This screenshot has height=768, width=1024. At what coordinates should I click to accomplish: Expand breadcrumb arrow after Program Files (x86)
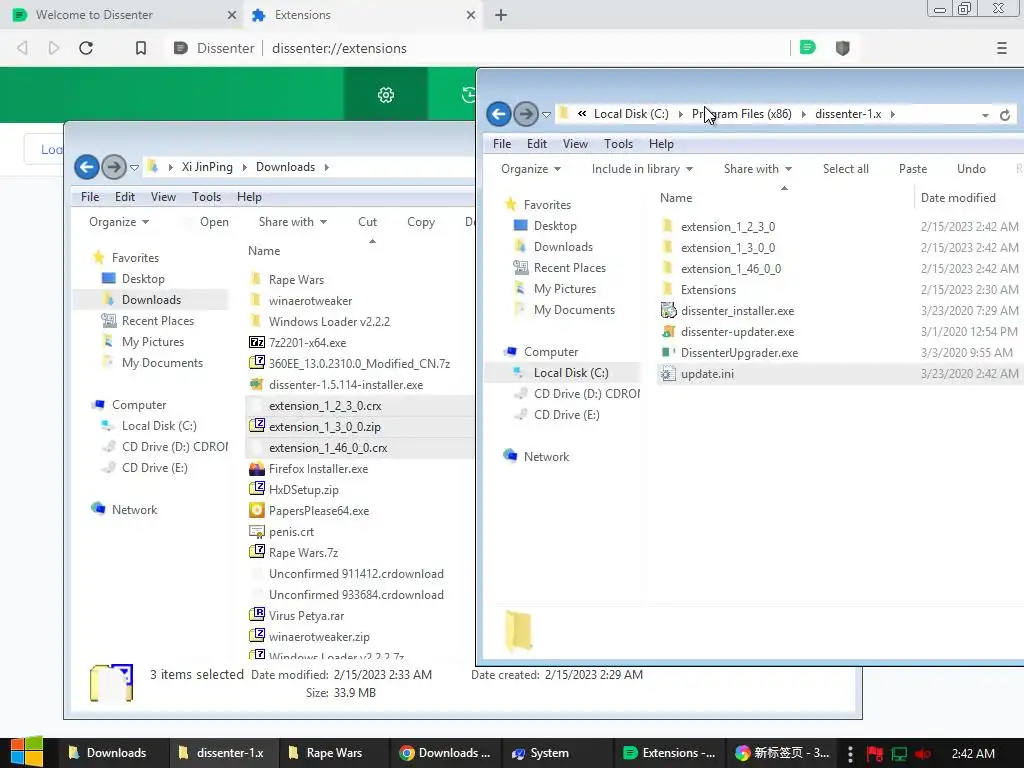[803, 114]
